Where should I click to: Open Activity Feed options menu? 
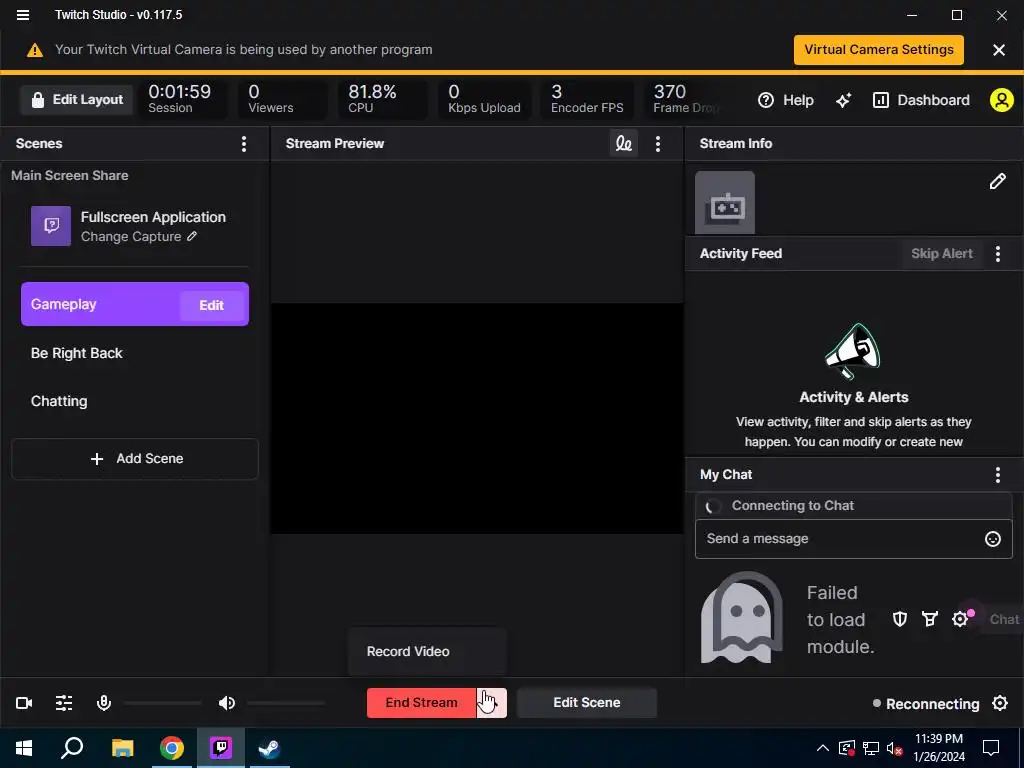coord(997,253)
